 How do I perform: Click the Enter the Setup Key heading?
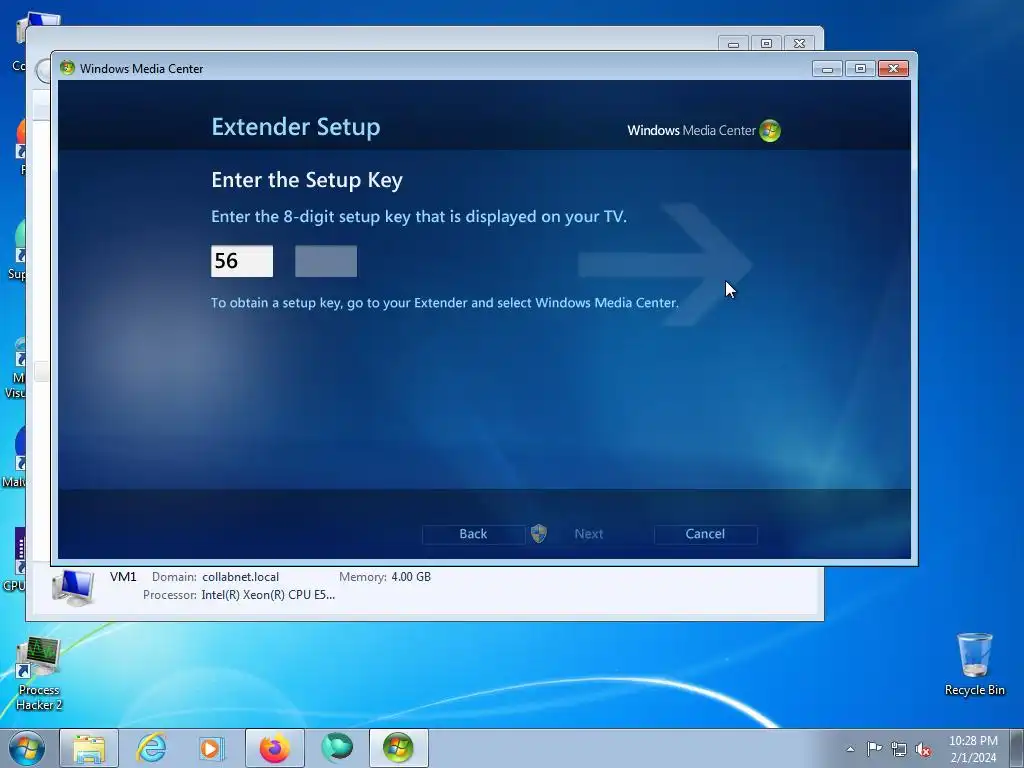tap(307, 180)
